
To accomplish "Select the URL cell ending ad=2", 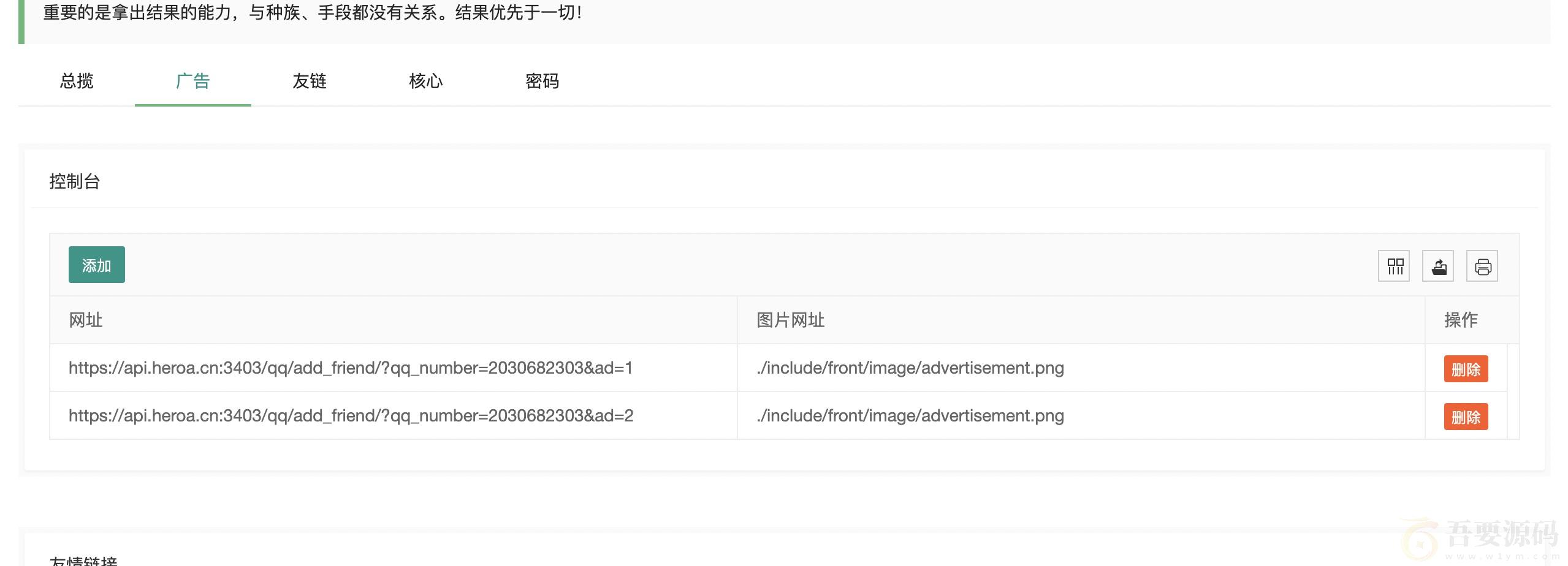I will click(394, 415).
